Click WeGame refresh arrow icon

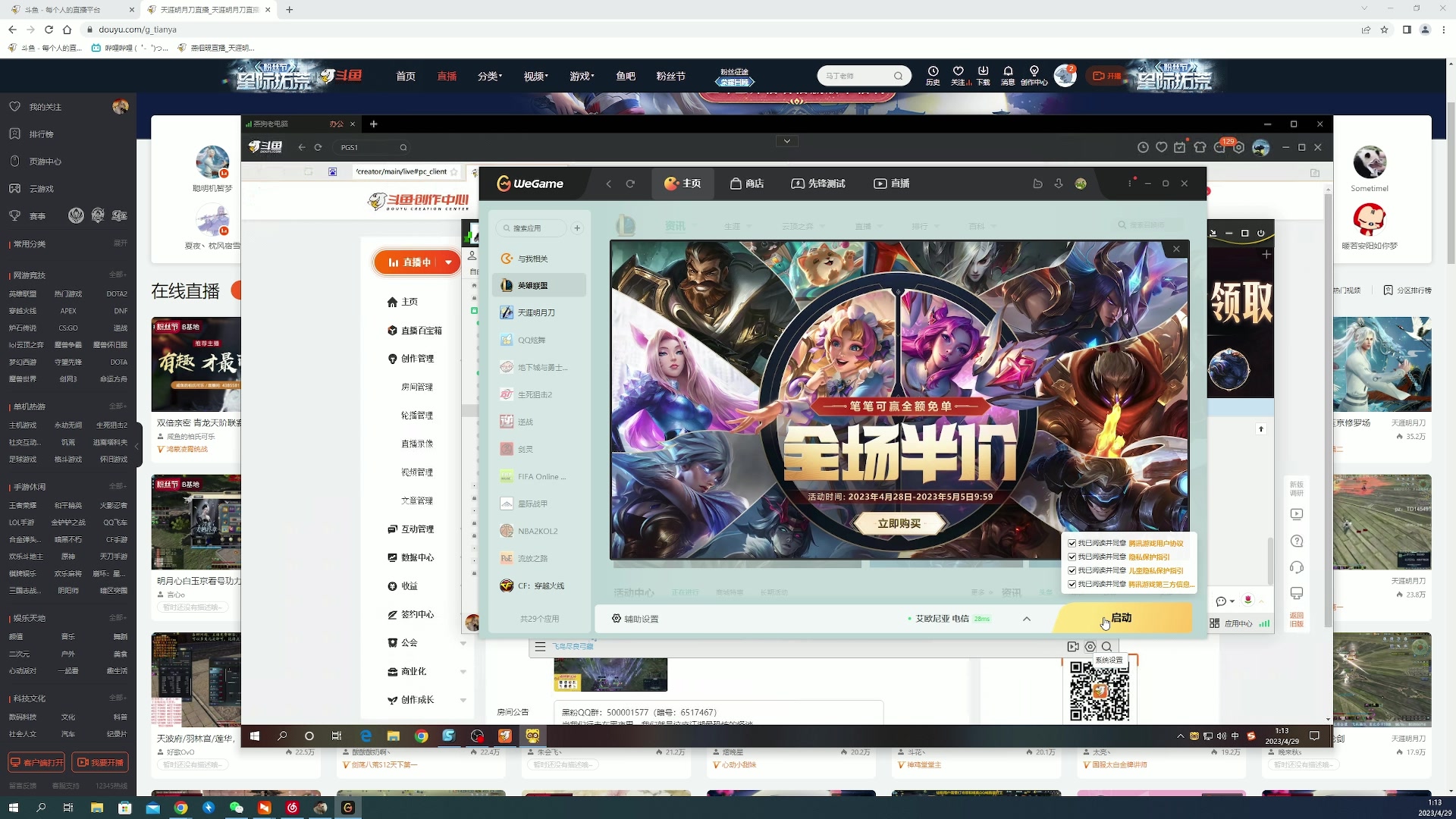[630, 184]
